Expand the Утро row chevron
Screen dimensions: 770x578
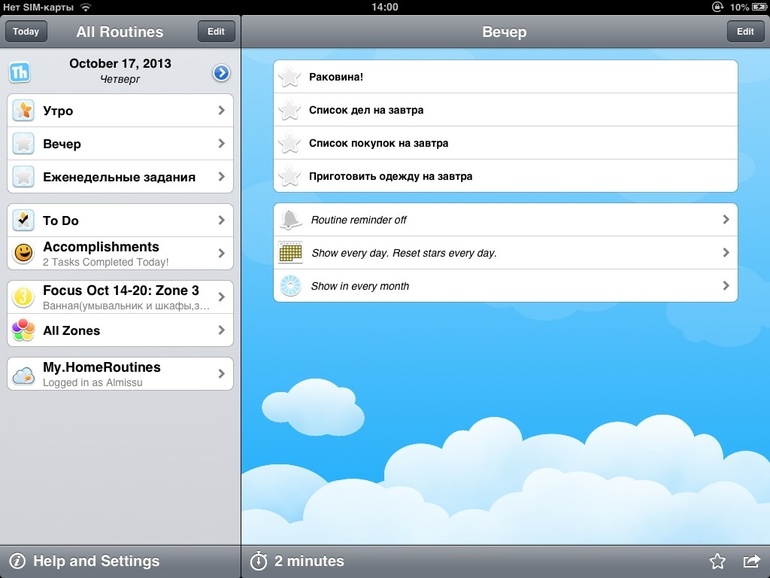[221, 110]
